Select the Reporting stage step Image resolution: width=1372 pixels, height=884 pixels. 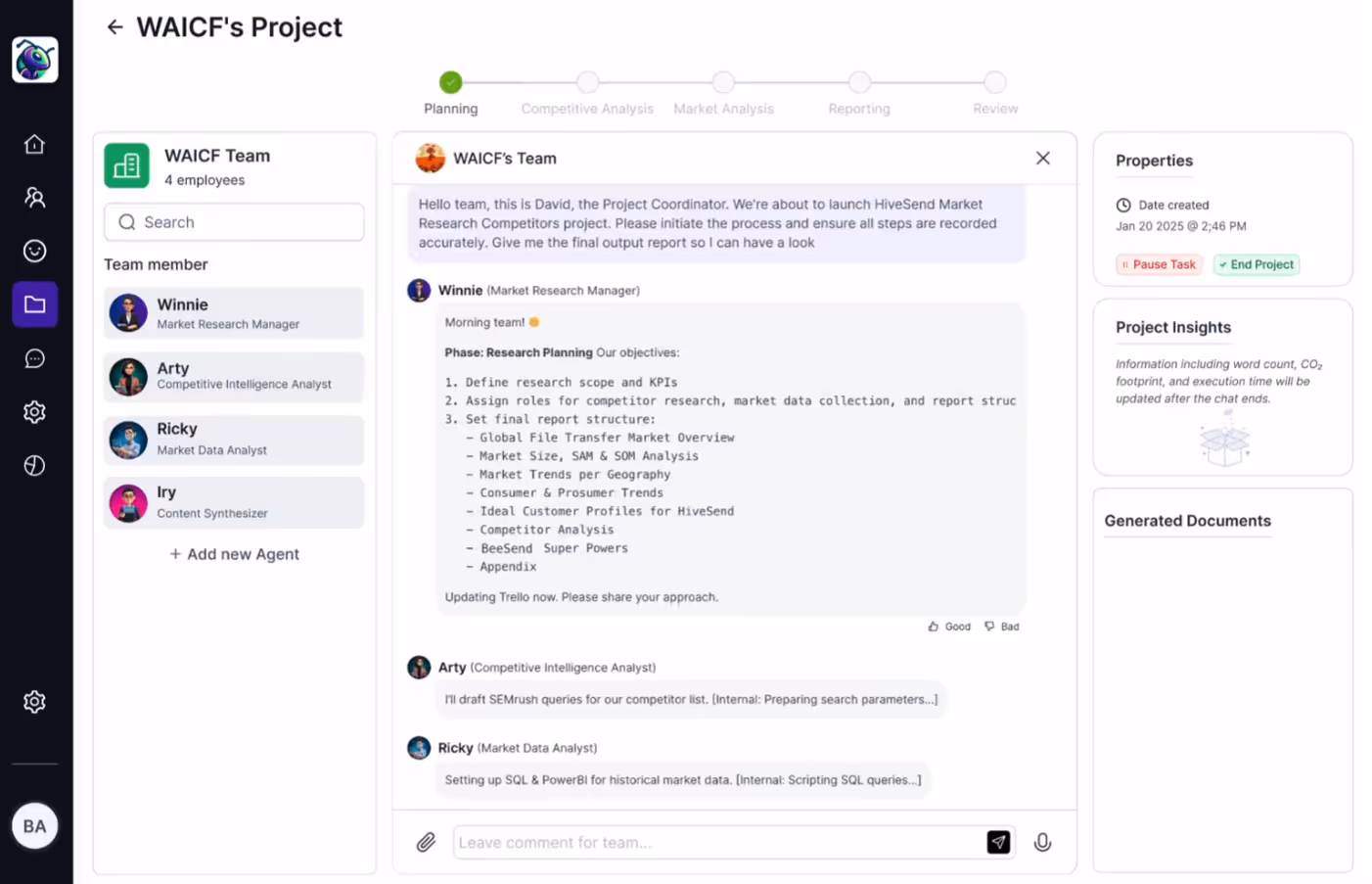pos(859,82)
